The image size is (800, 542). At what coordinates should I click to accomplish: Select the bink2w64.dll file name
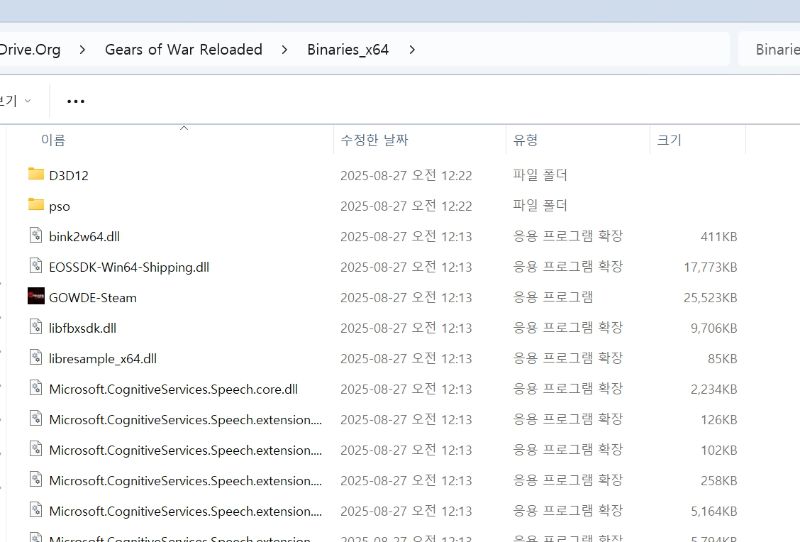click(x=84, y=236)
